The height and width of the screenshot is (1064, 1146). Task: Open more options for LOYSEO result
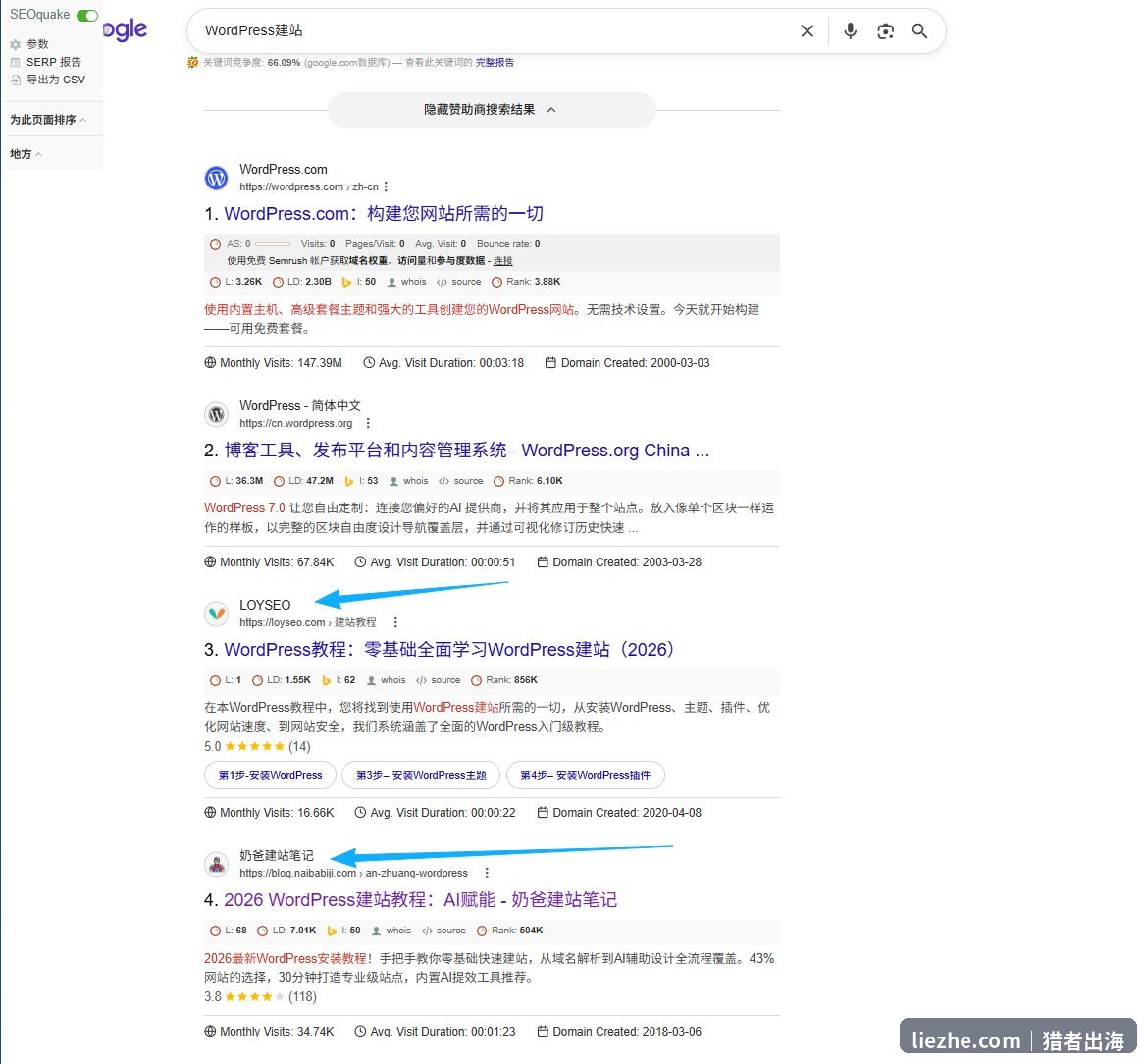[x=395, y=623]
